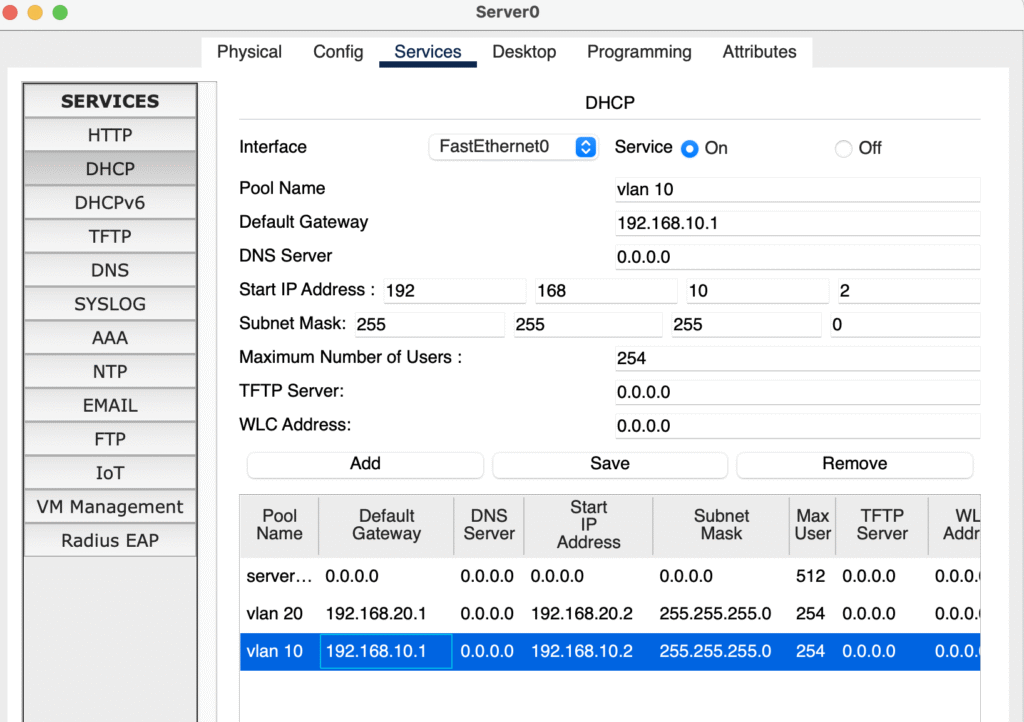Select the vlan 10 pool row
Image resolution: width=1024 pixels, height=722 pixels.
click(610, 651)
